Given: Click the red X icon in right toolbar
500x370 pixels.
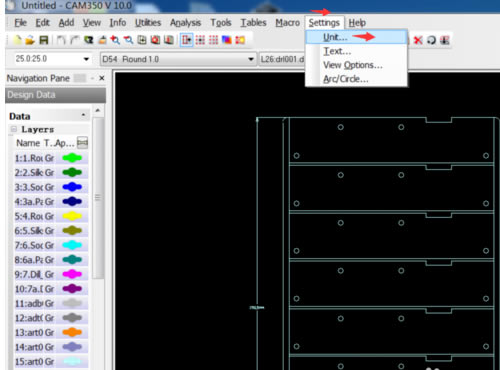Looking at the screenshot, I should pos(418,40).
